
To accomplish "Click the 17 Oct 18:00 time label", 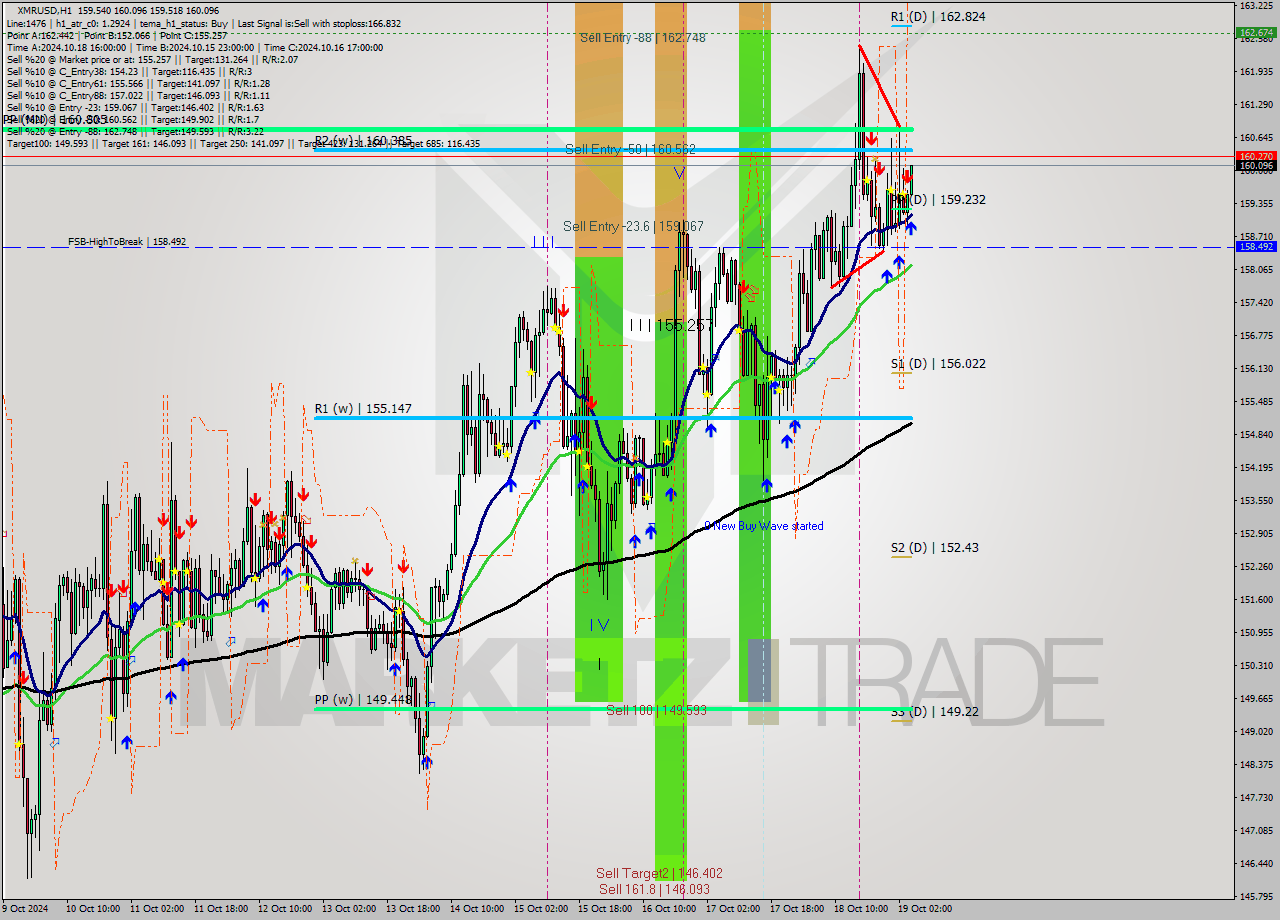I will (797, 909).
